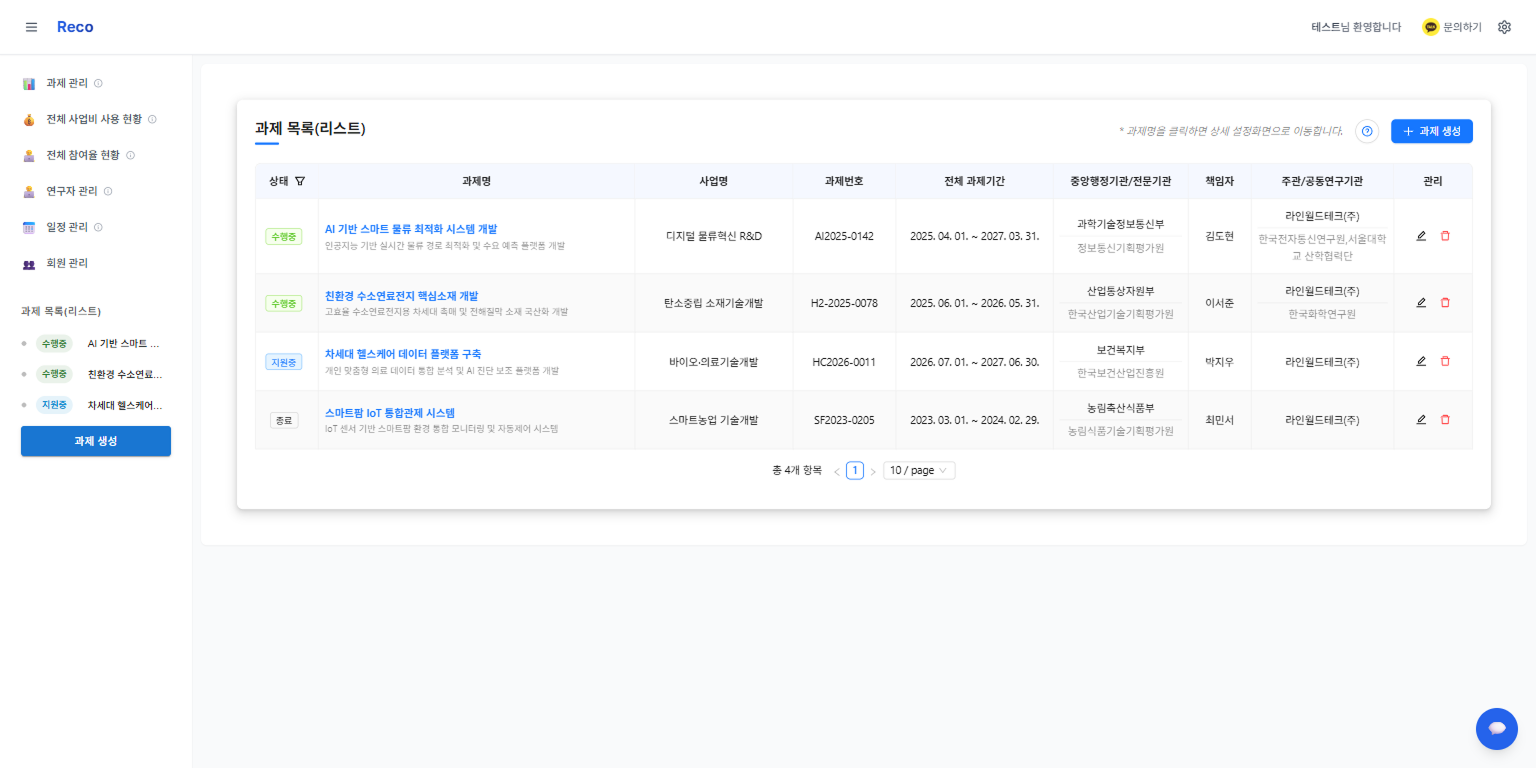Open the settings gear icon
This screenshot has height=768, width=1536.
[x=1504, y=27]
